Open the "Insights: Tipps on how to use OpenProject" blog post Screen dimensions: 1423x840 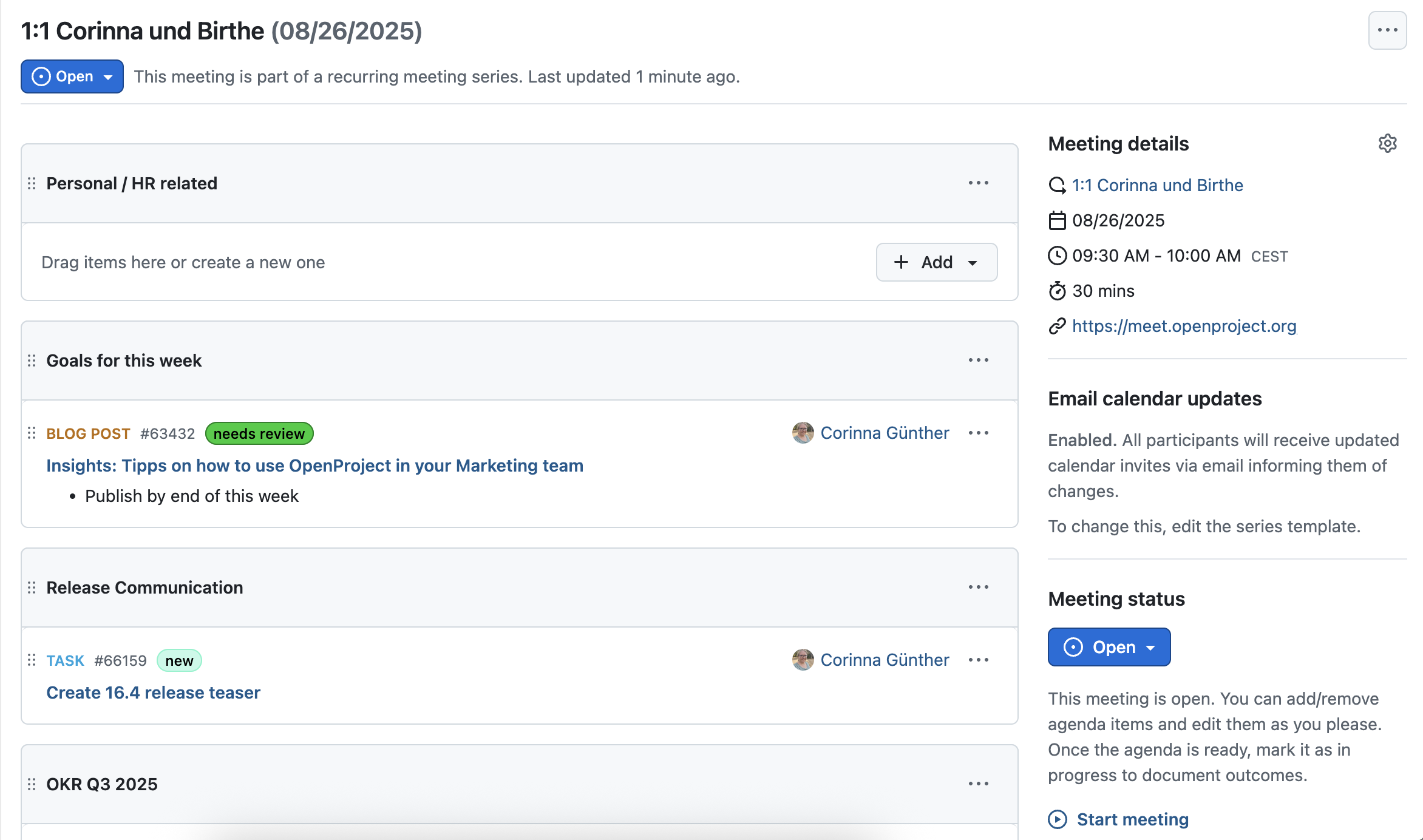(314, 466)
